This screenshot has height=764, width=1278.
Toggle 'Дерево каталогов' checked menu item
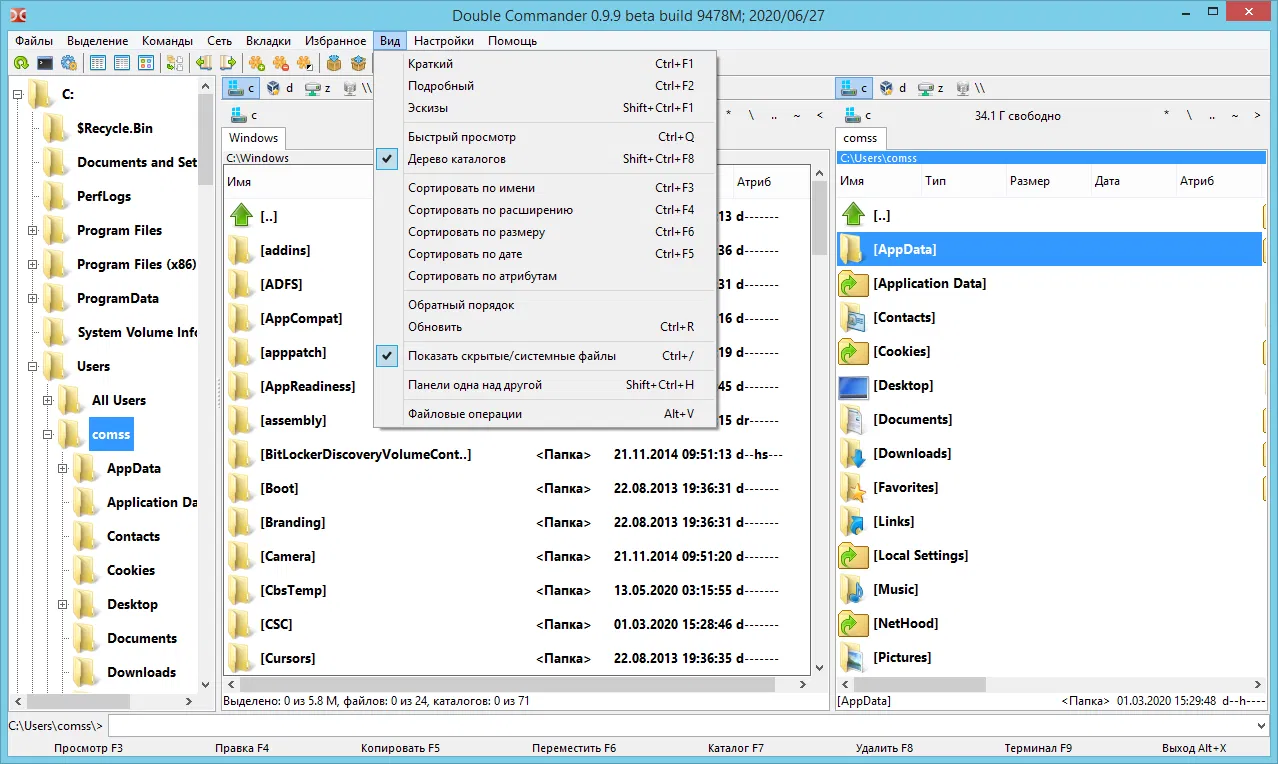coord(546,159)
